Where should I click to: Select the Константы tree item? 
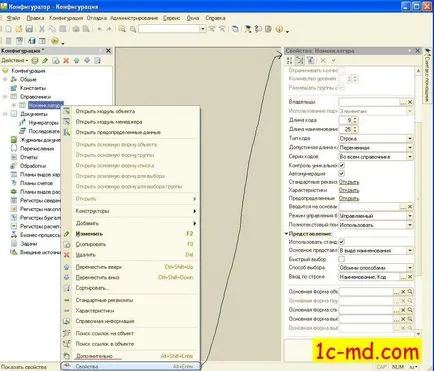click(33, 88)
